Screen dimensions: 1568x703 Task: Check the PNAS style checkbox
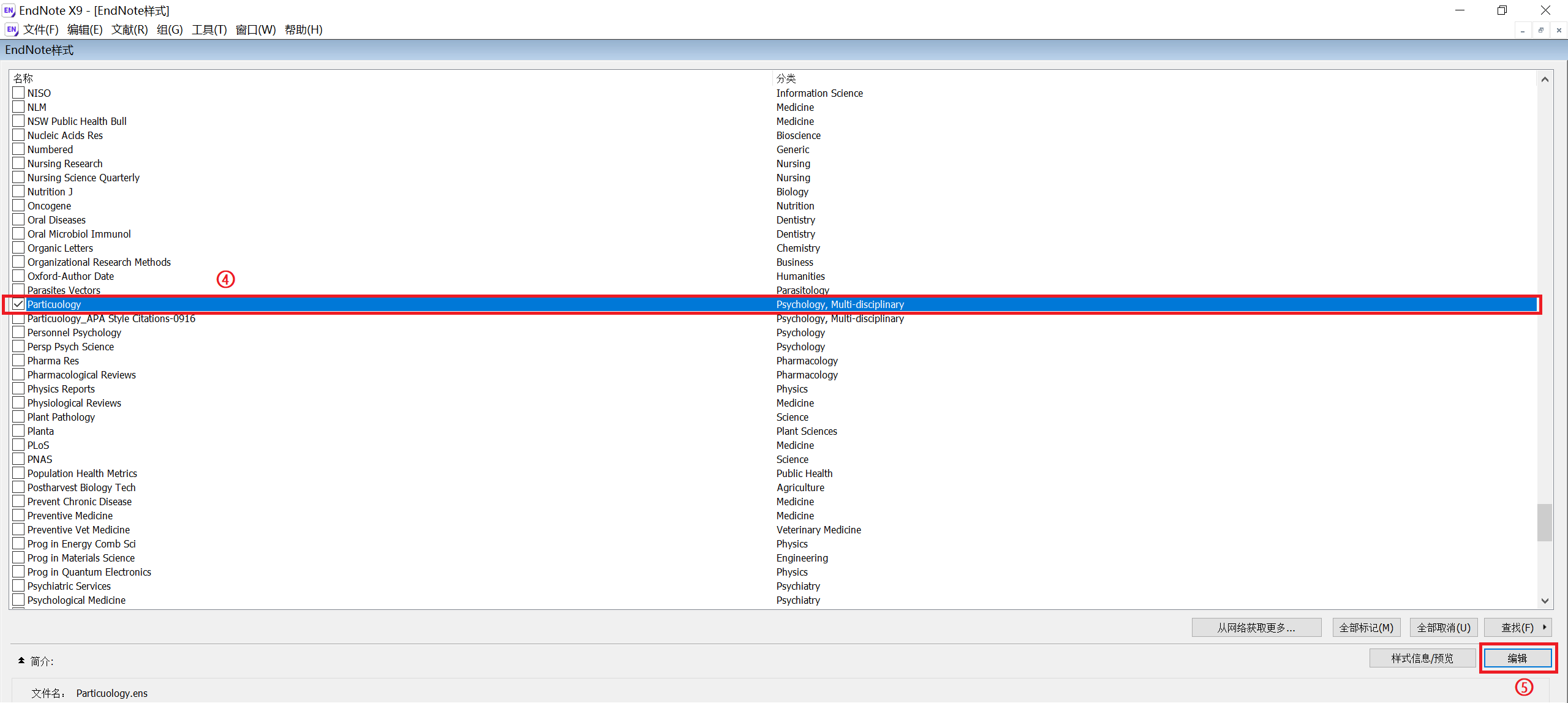pos(18,459)
